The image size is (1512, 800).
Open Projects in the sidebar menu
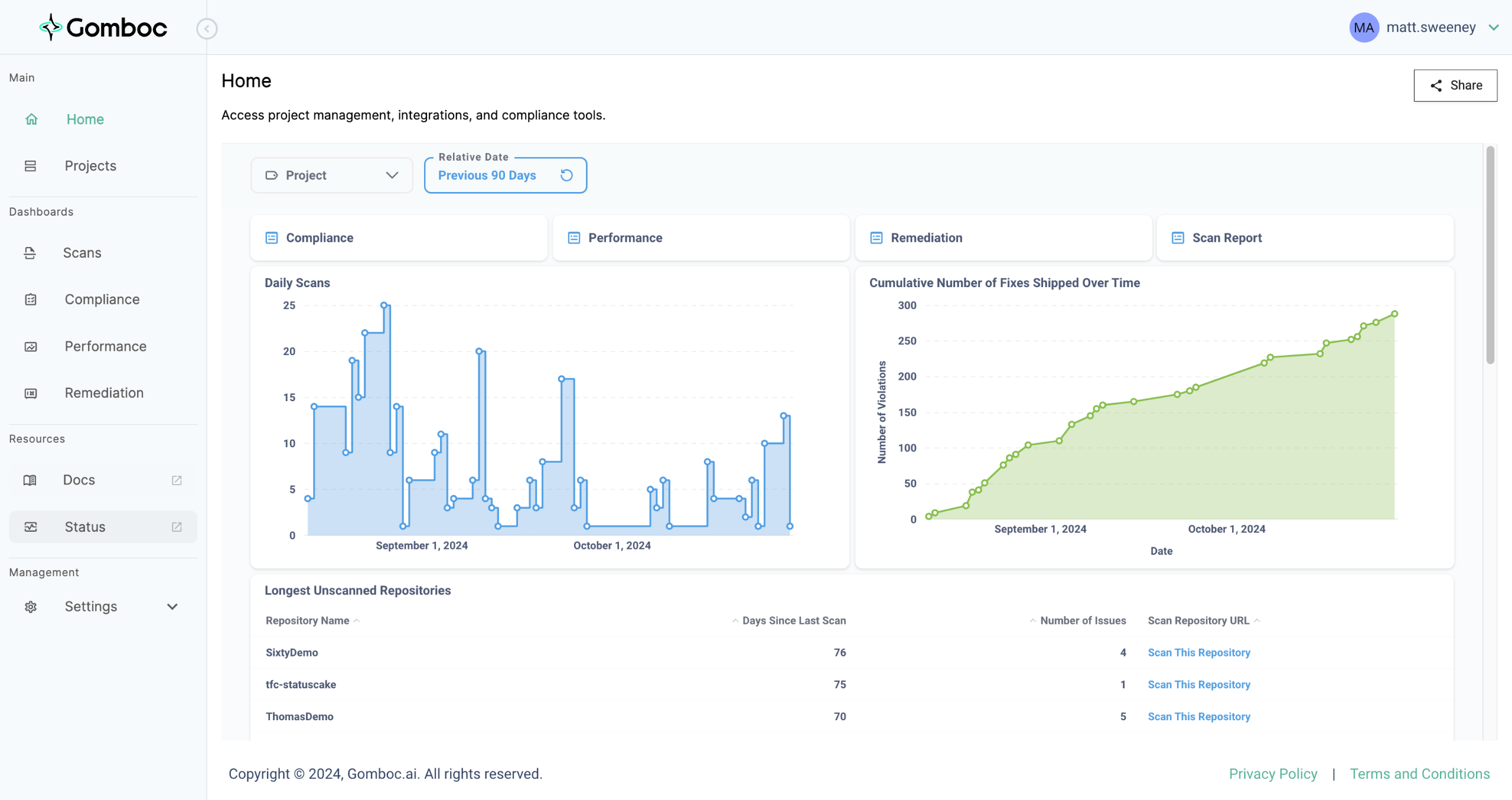point(90,166)
